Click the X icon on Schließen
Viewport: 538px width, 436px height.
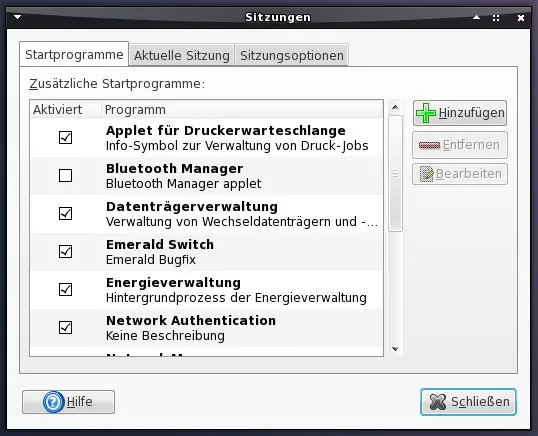coord(438,402)
